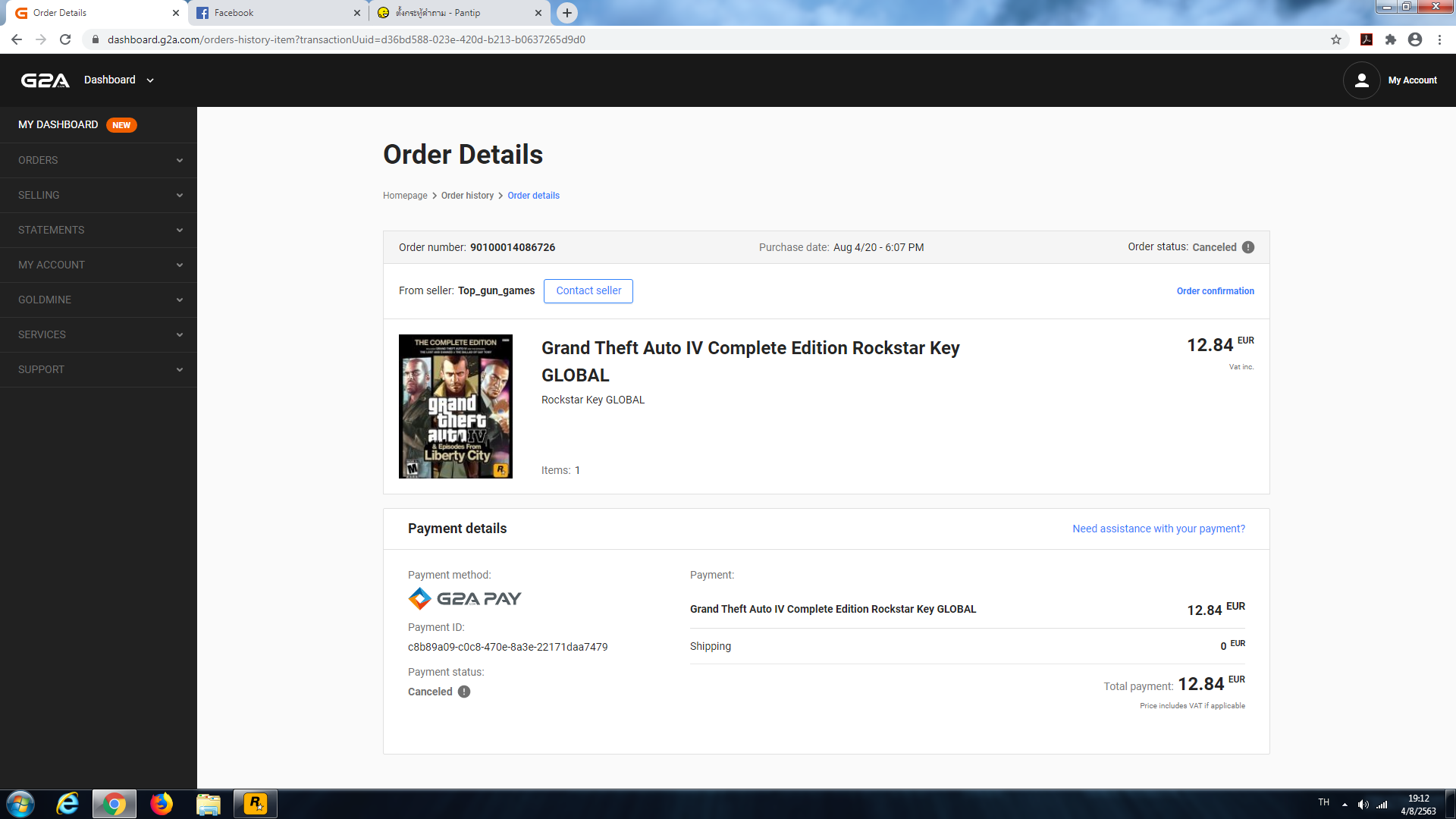
Task: Open the Order confirmation link
Action: pos(1215,291)
